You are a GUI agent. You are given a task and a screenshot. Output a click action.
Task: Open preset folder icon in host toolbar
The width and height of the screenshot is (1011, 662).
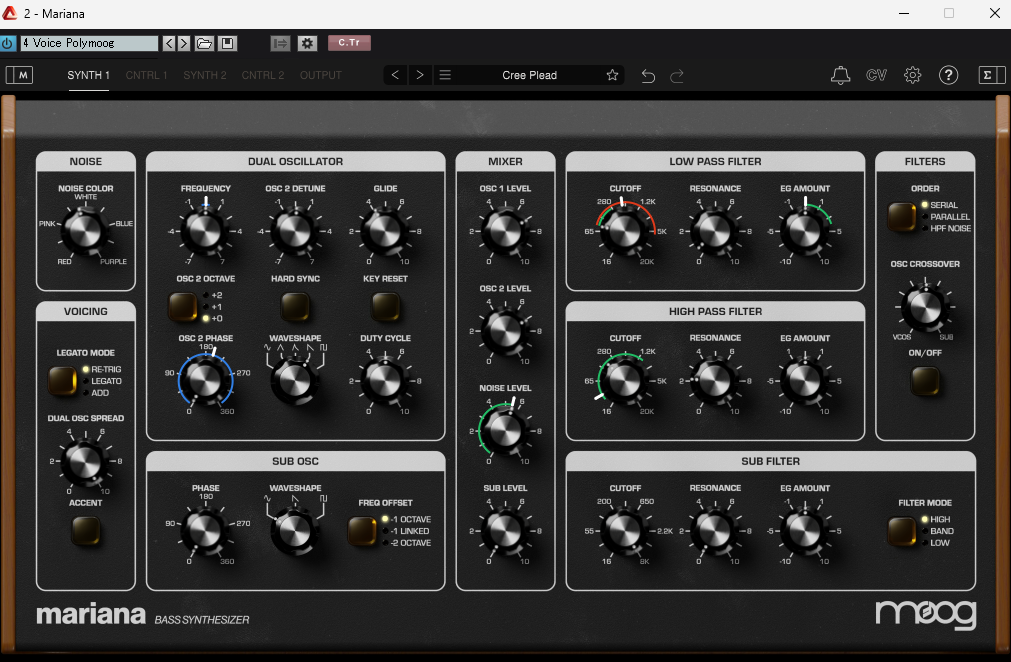(x=204, y=43)
